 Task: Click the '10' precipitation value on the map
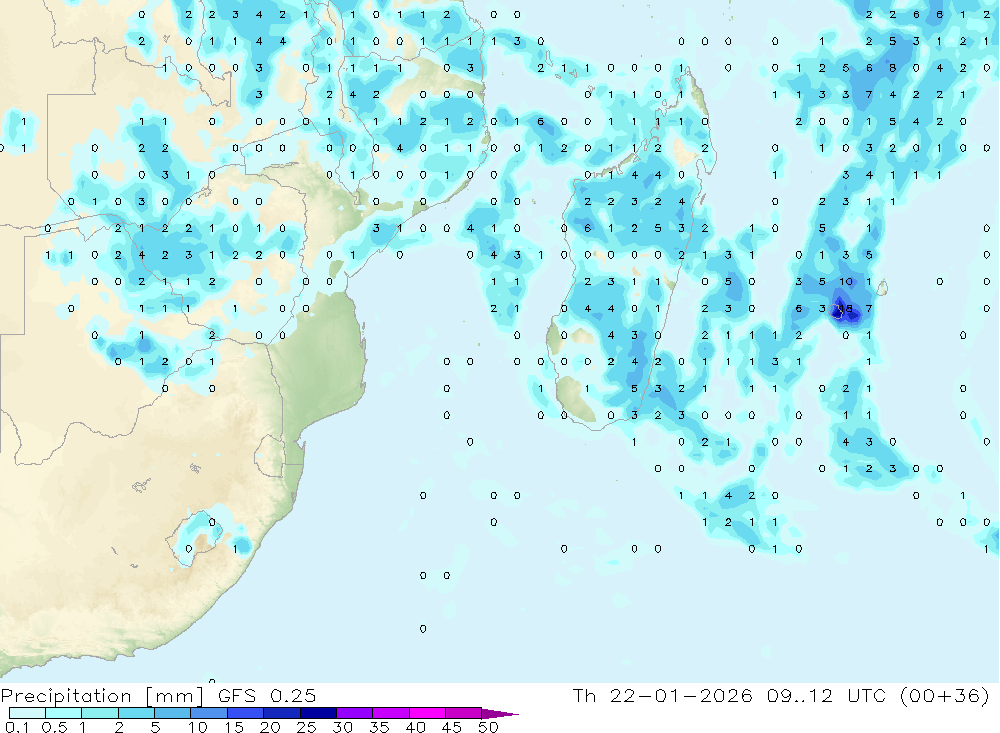(846, 282)
